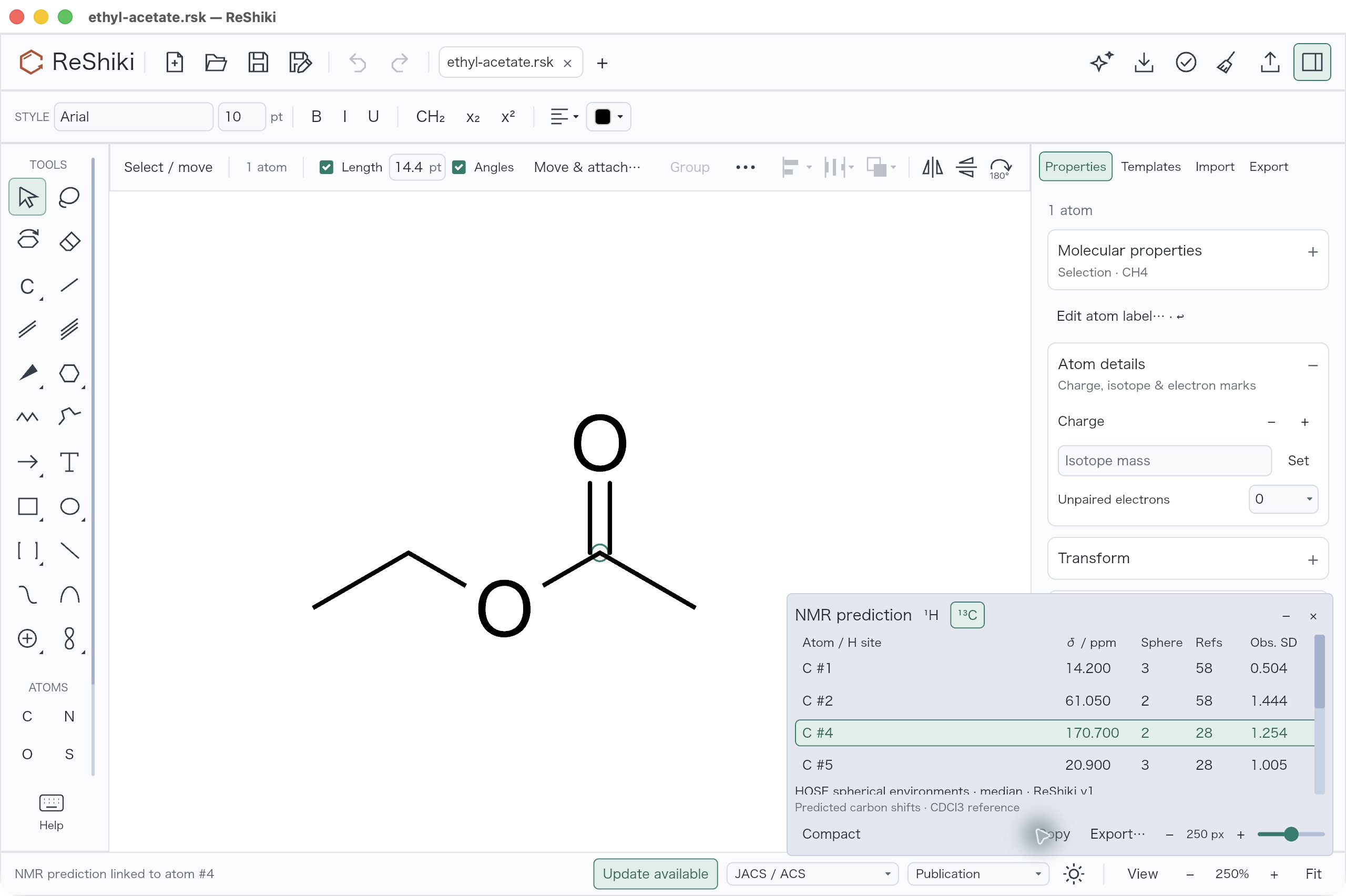This screenshot has width=1346, height=896.
Task: Open the keyboard Help button
Action: click(x=51, y=812)
